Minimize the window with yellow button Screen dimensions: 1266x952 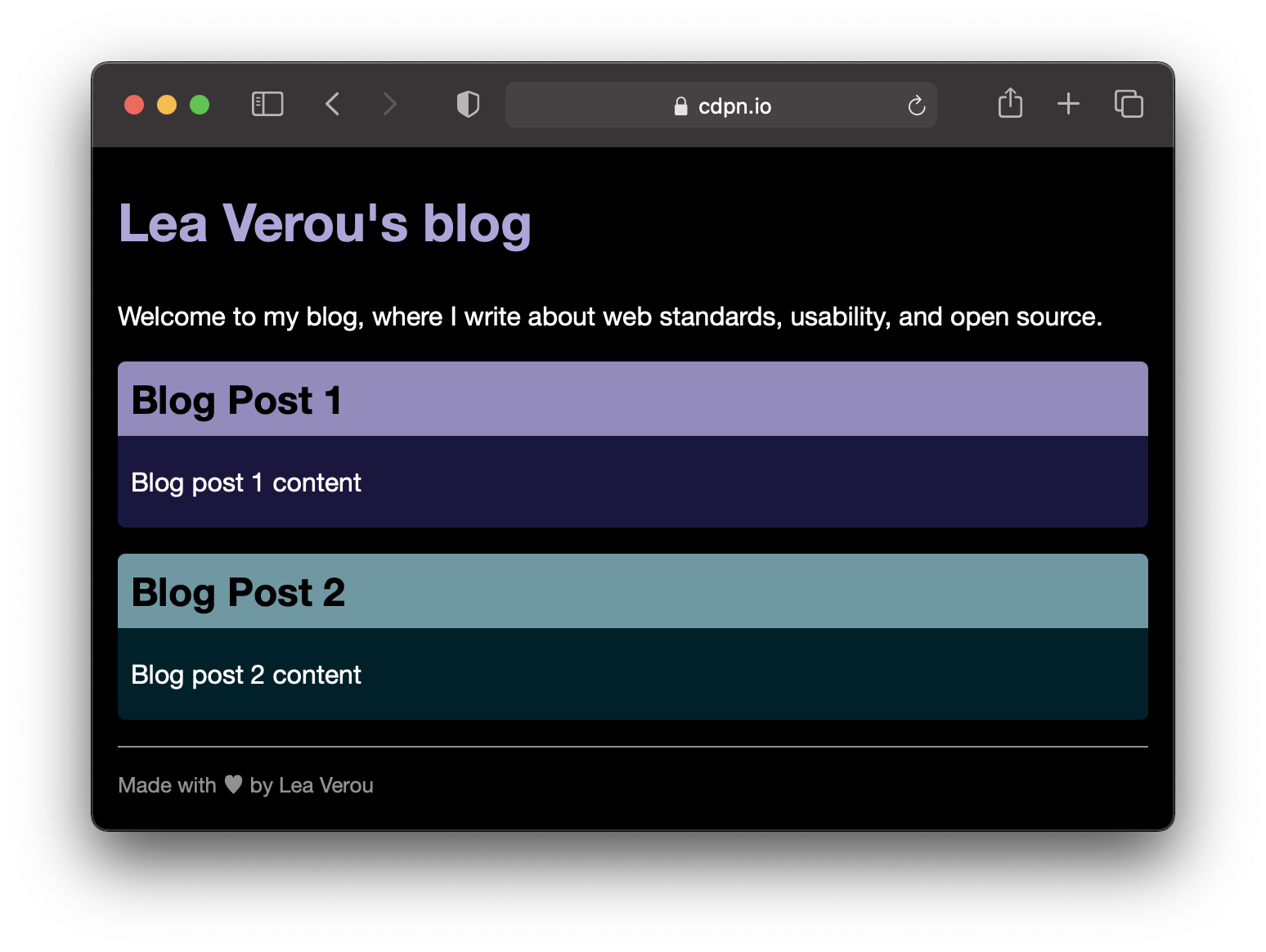[x=167, y=105]
